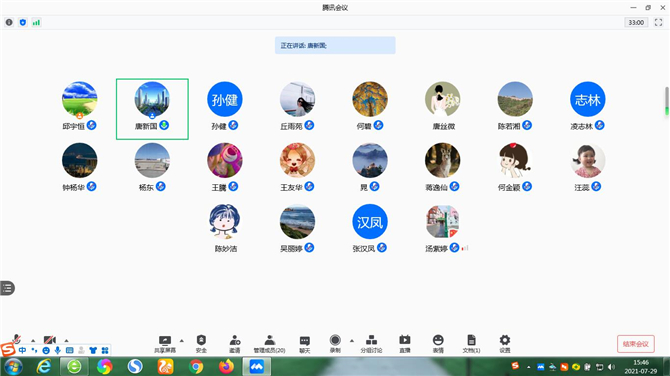This screenshot has width=670, height=376.
Task: Toggle the microphone mute button
Action: click(17, 339)
